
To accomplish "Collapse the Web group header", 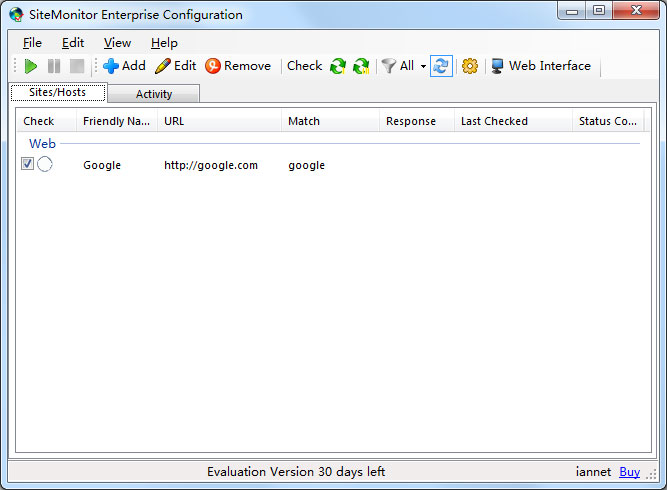I will click(x=42, y=144).
